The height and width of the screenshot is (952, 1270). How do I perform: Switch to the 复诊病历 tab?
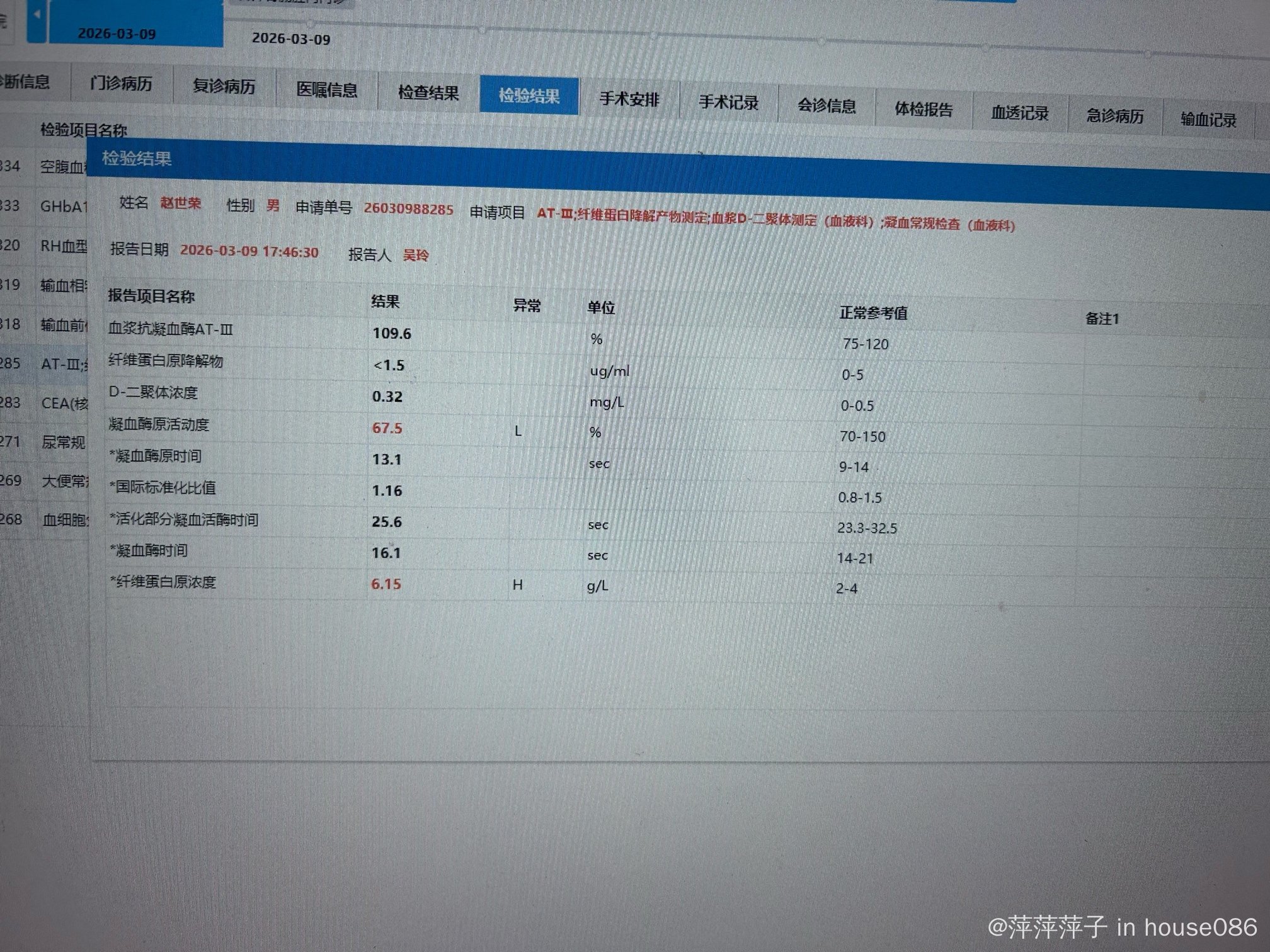(x=224, y=87)
